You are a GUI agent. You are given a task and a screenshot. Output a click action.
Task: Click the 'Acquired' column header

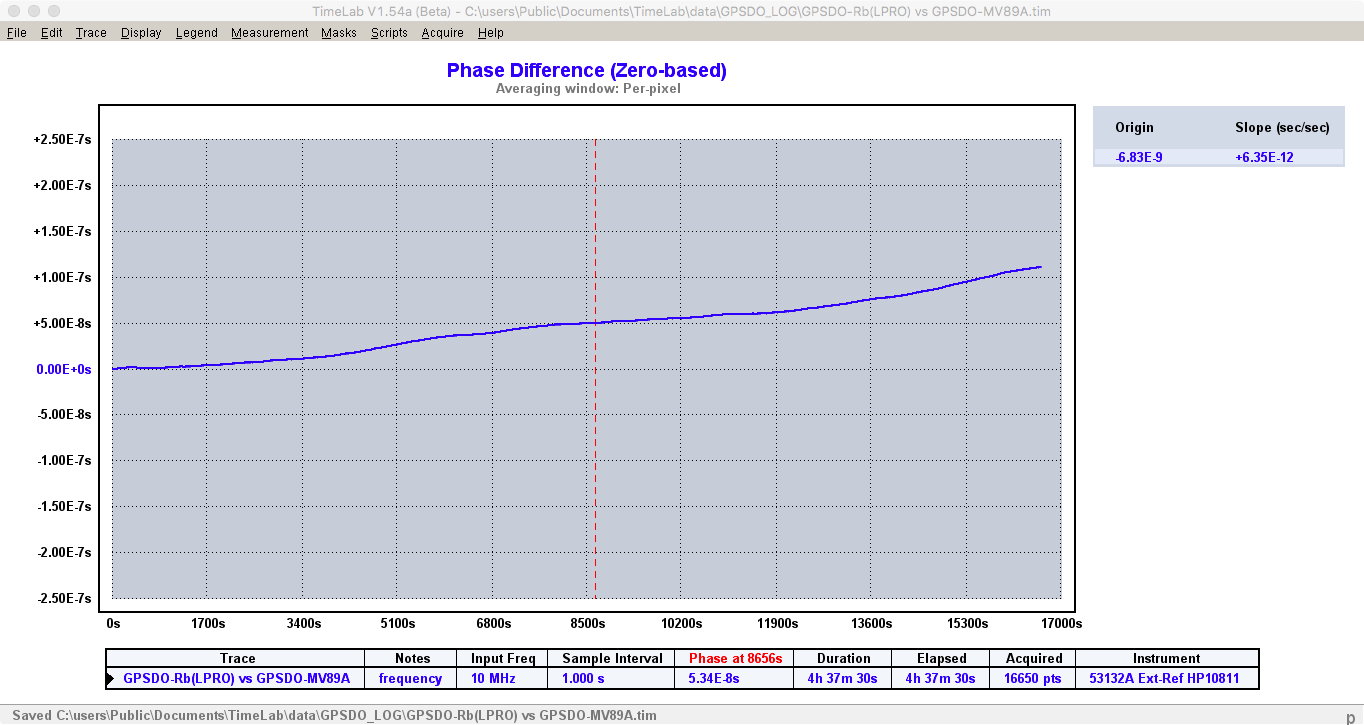coord(1034,658)
